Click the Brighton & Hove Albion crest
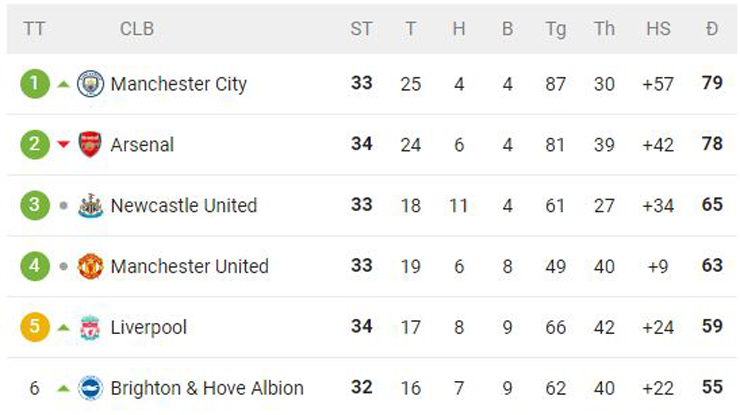The width and height of the screenshot is (740, 415). pyautogui.click(x=90, y=388)
